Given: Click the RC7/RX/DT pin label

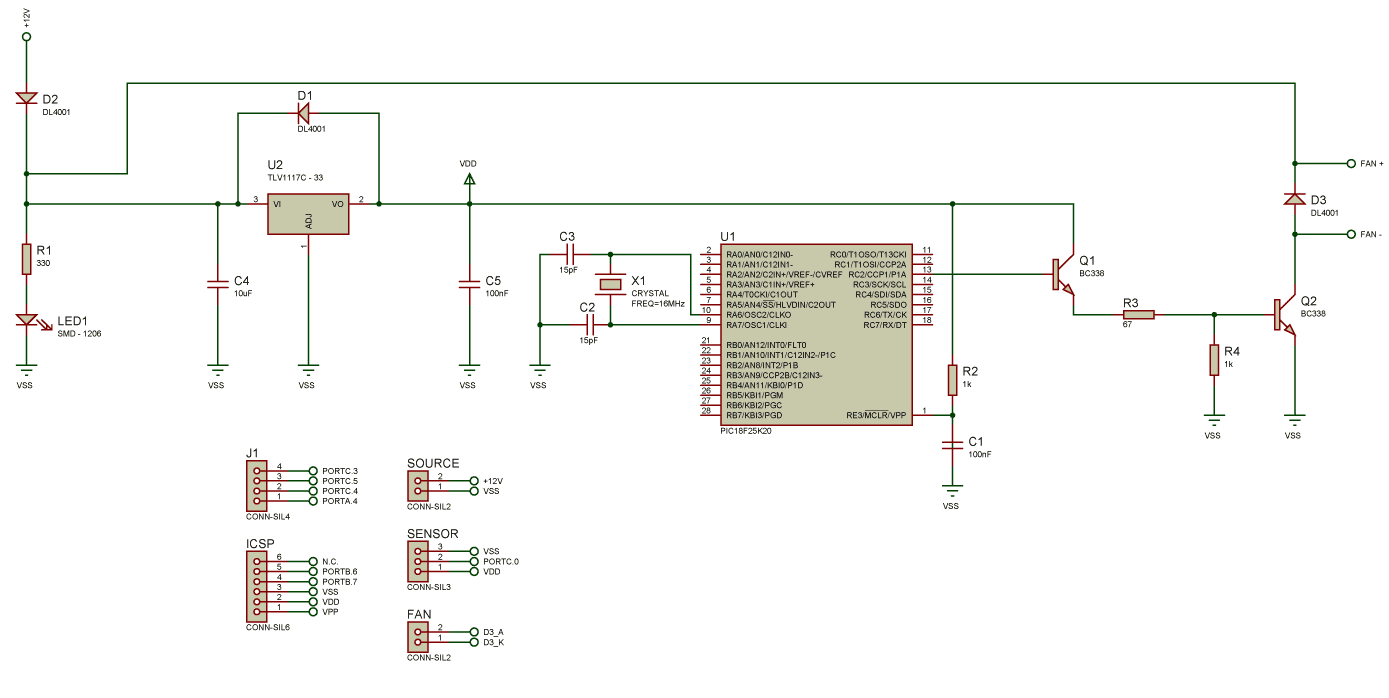Looking at the screenshot, I should point(885,324).
